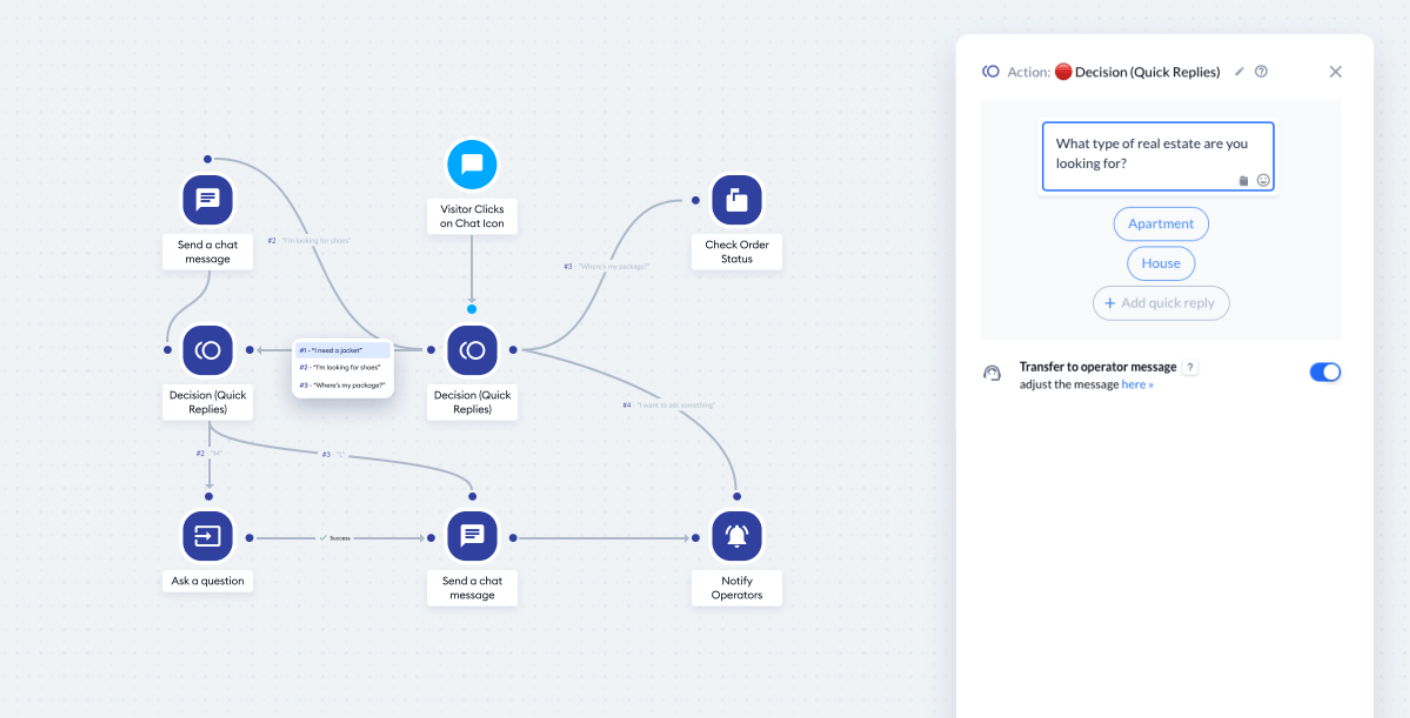Follow the "here »" adjust message link

pyautogui.click(x=1137, y=385)
